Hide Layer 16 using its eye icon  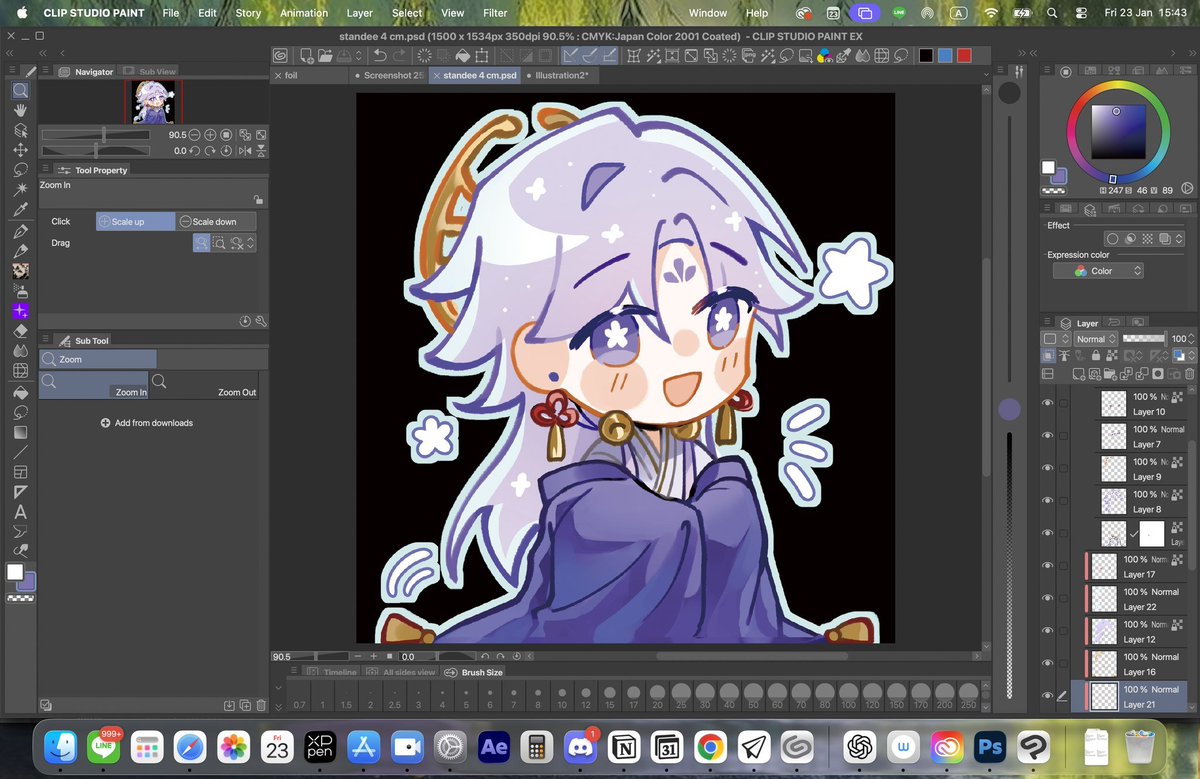1048,663
